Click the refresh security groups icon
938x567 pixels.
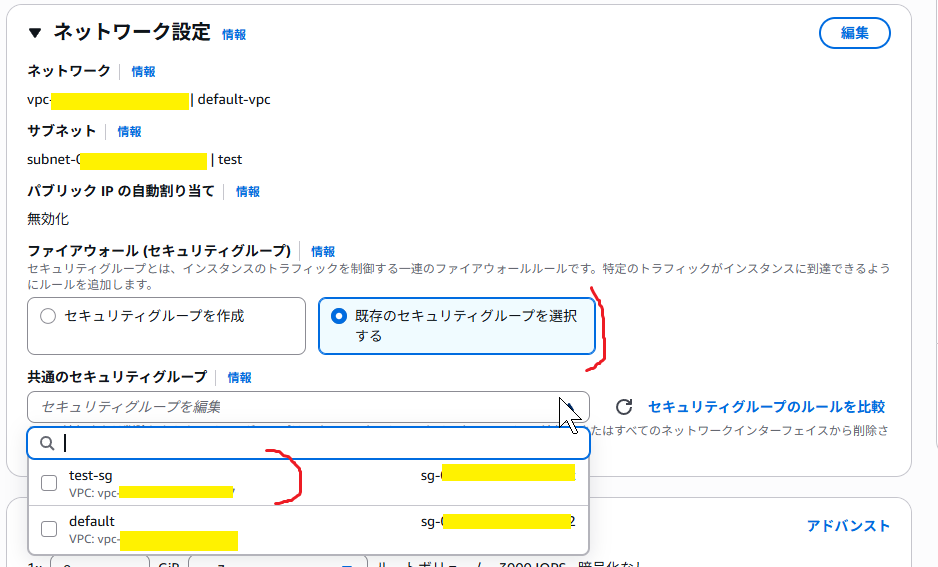pos(624,407)
